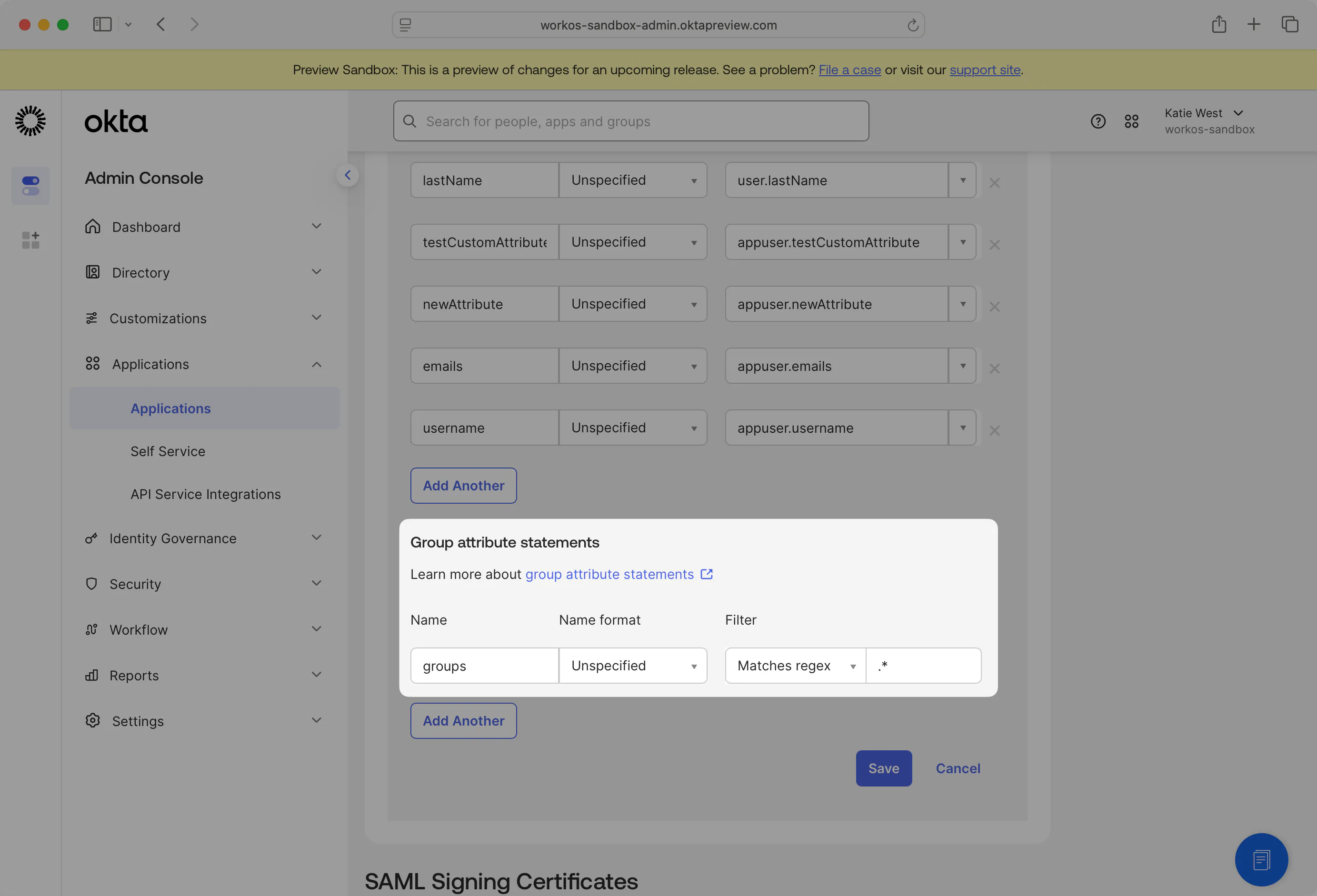The height and width of the screenshot is (896, 1317).
Task: Open the help question mark icon
Action: click(1097, 121)
